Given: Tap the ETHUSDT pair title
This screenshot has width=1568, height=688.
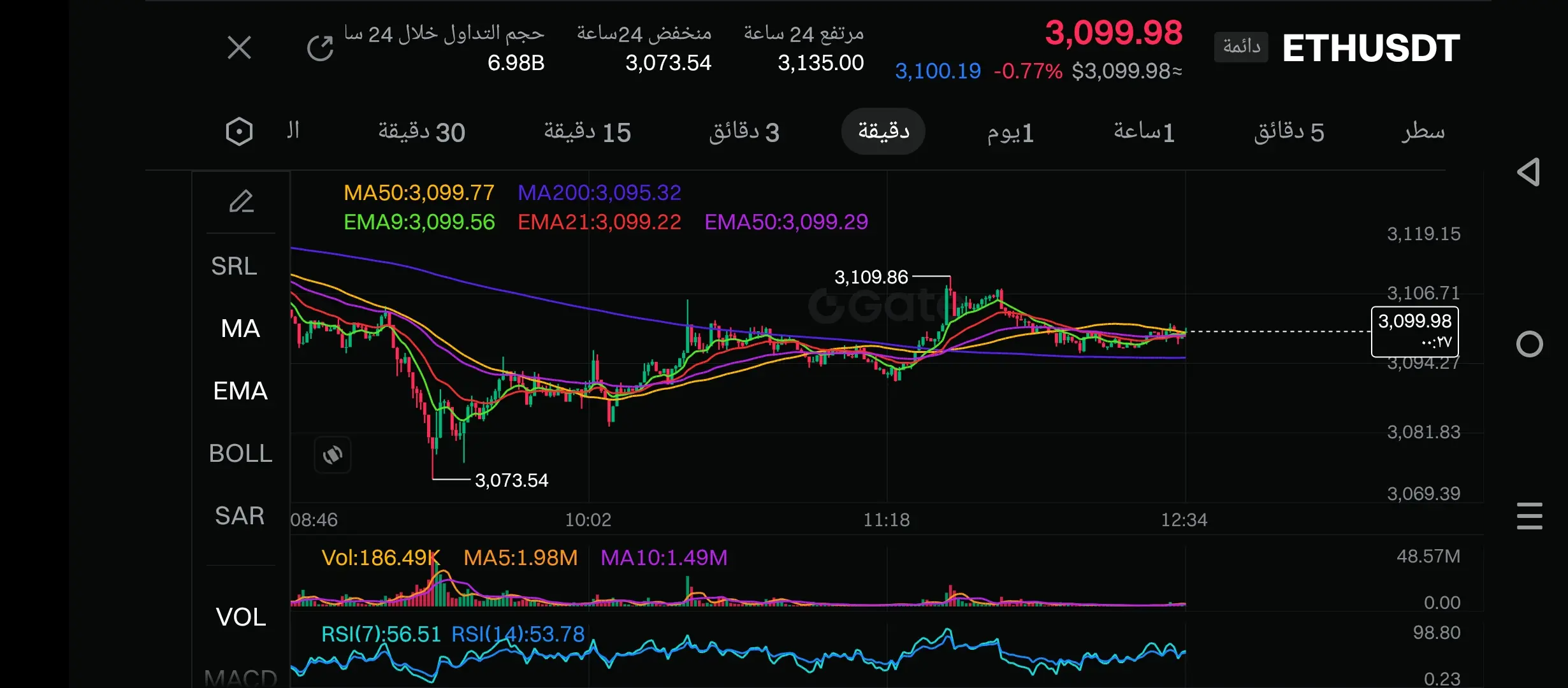Looking at the screenshot, I should click(1370, 48).
